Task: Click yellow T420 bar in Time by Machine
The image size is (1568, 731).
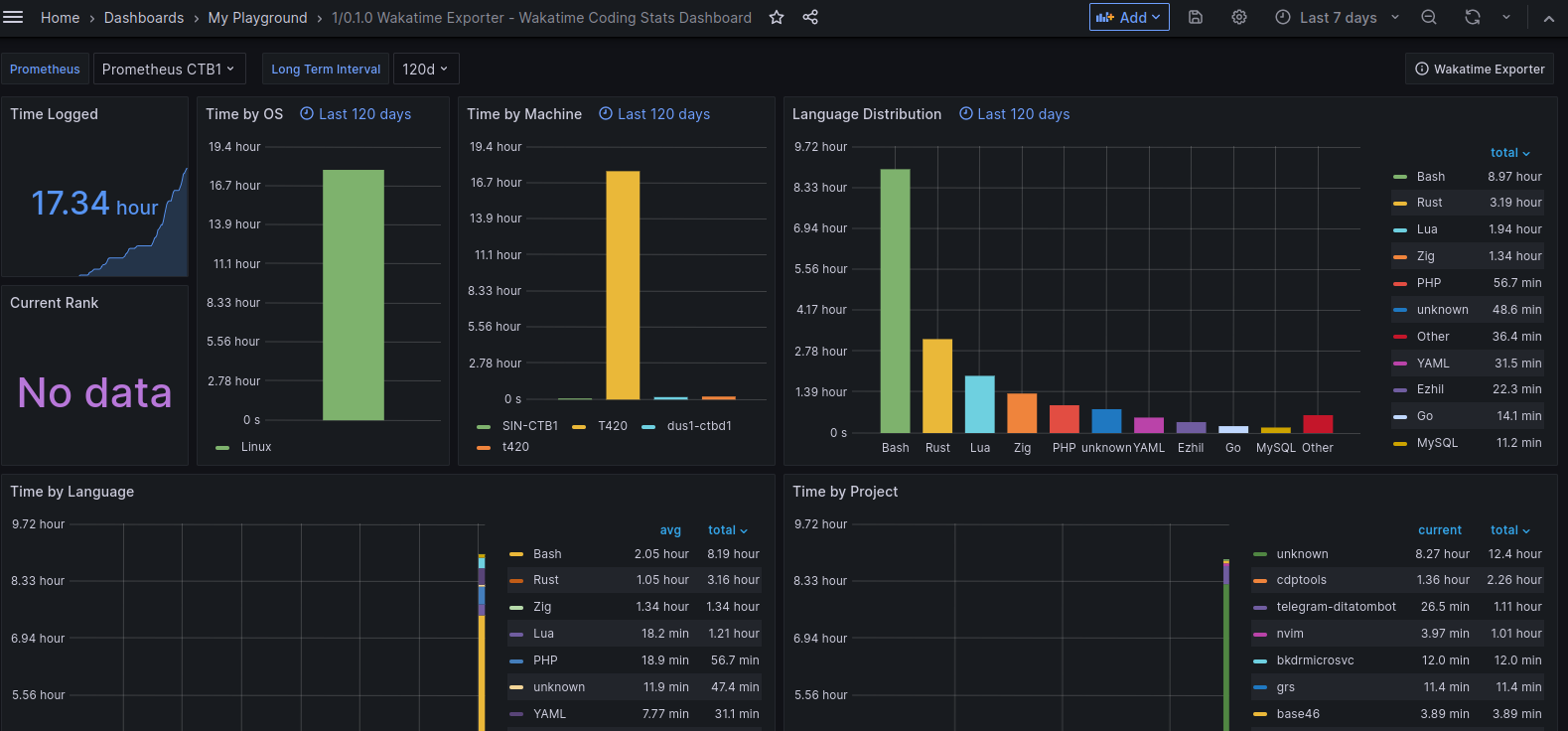Action: (623, 286)
